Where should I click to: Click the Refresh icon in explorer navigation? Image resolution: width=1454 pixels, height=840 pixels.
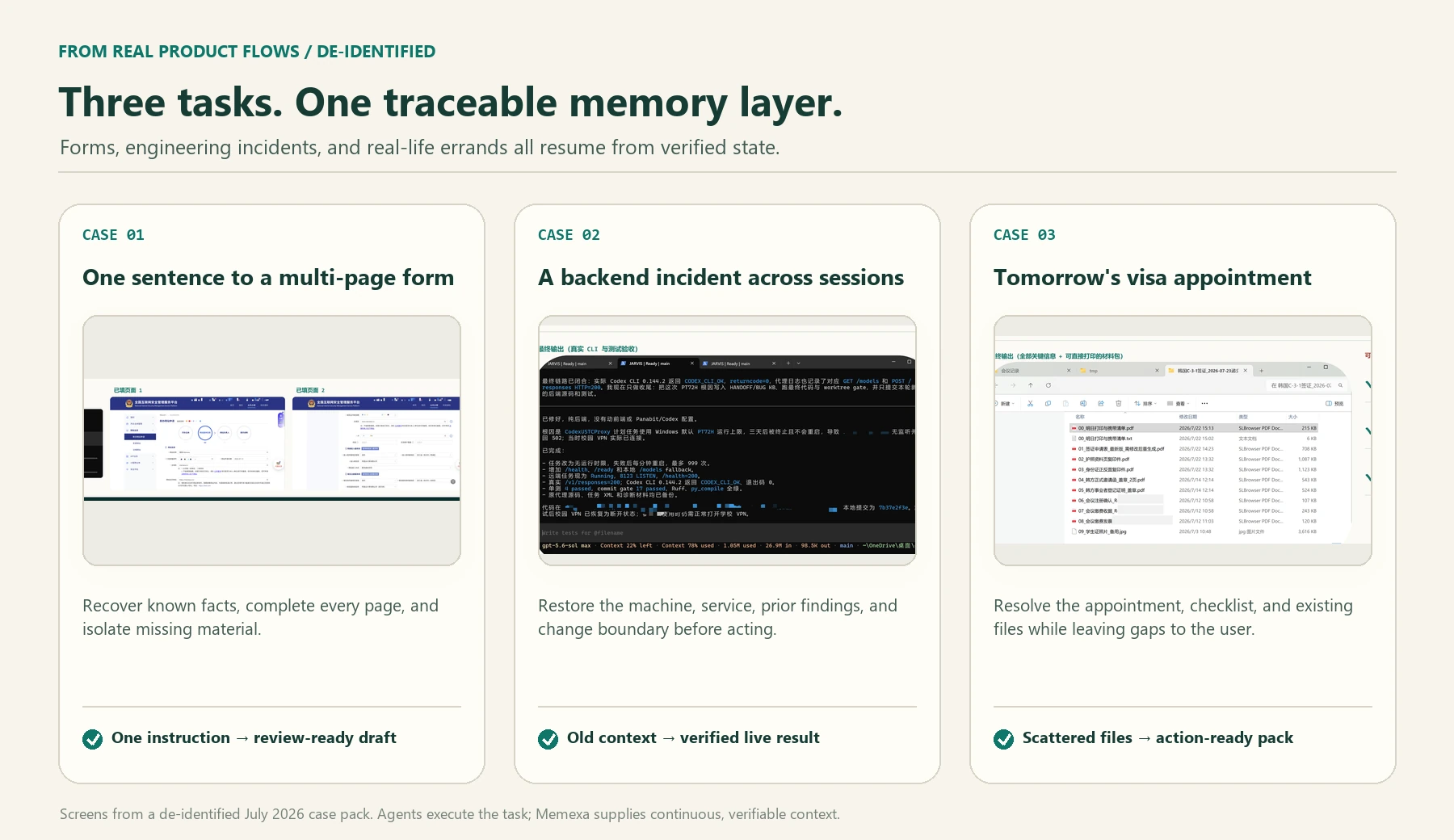[1048, 385]
